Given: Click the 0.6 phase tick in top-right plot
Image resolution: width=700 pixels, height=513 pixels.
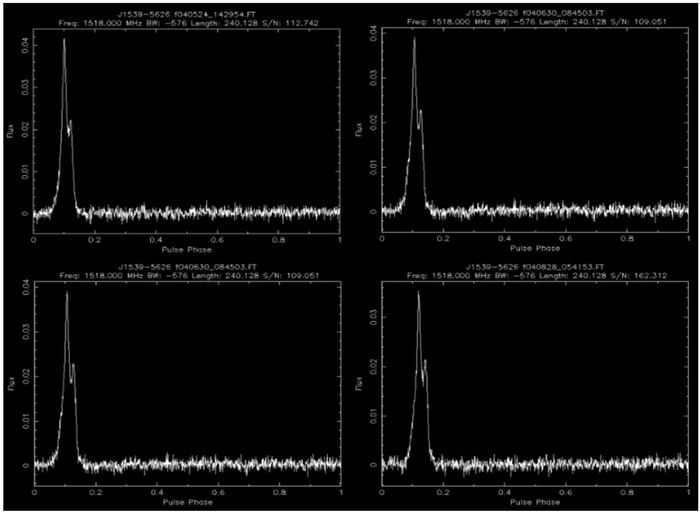Looking at the screenshot, I should point(565,239).
